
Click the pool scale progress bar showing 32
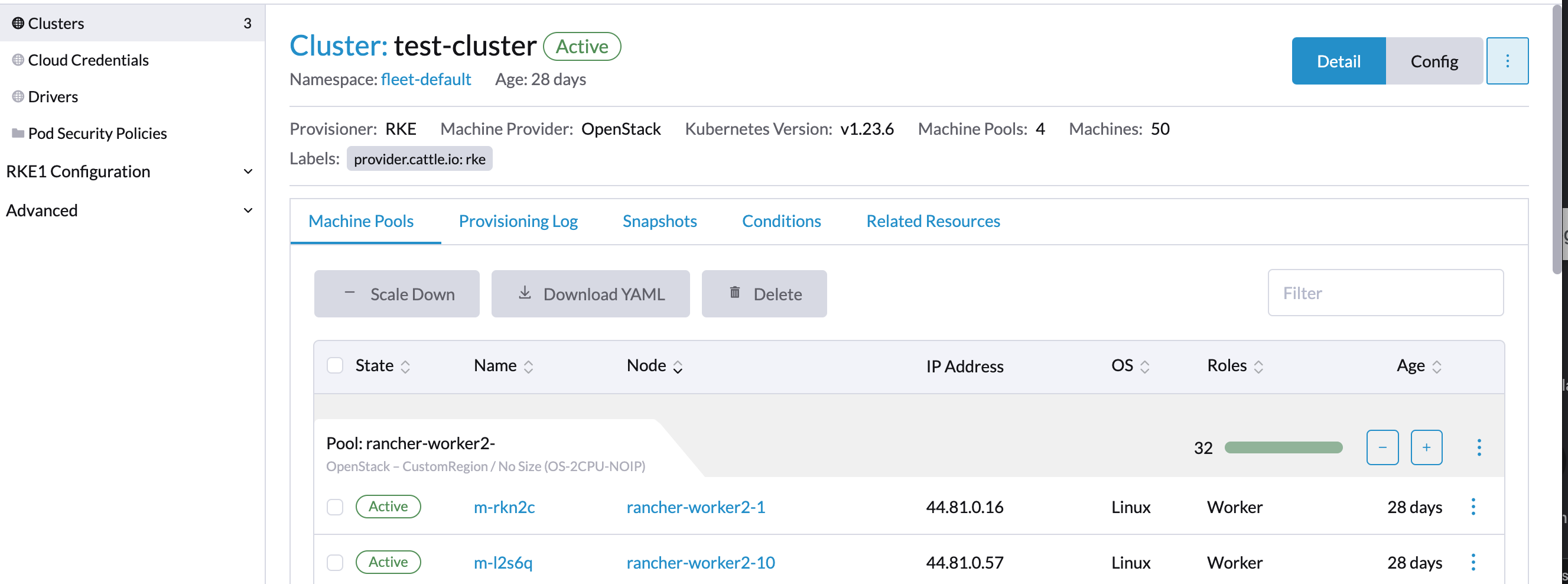[1284, 447]
